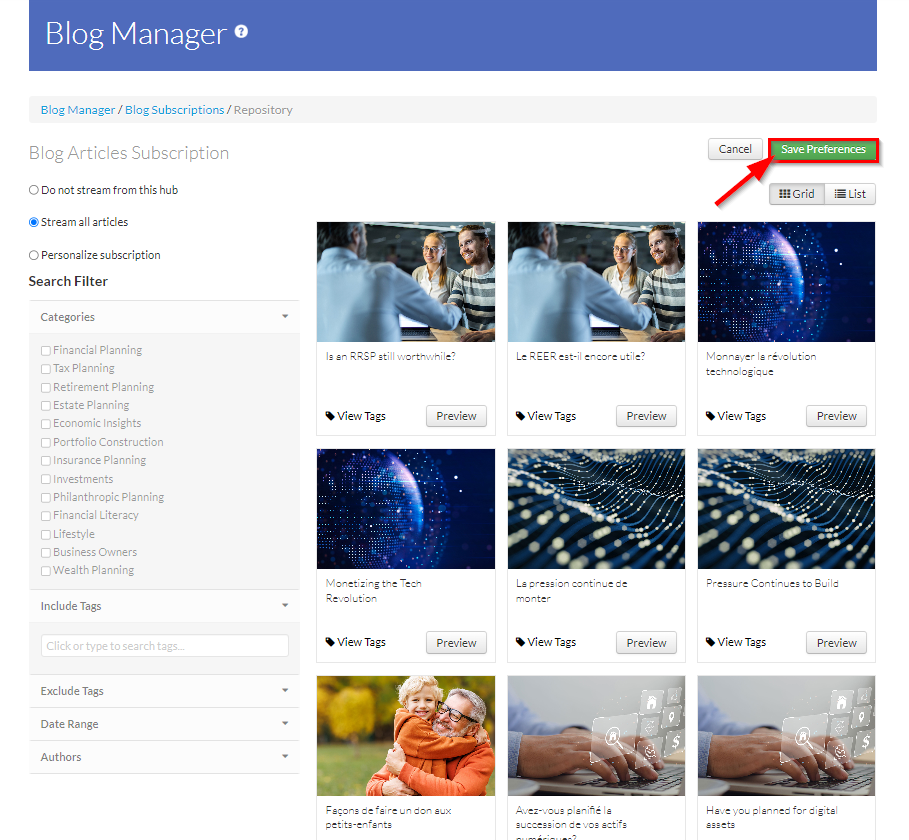Open thumbnail for 'Have you planned for digital assets'
This screenshot has width=909, height=840.
(786, 736)
